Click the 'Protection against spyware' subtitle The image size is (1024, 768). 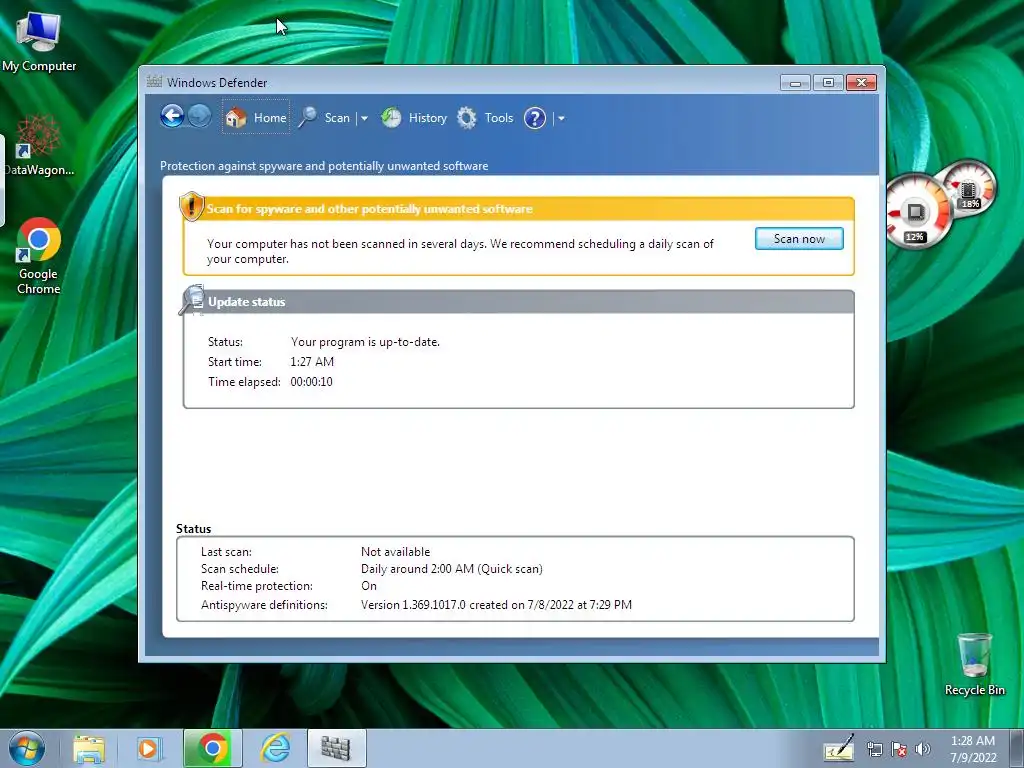click(x=324, y=166)
